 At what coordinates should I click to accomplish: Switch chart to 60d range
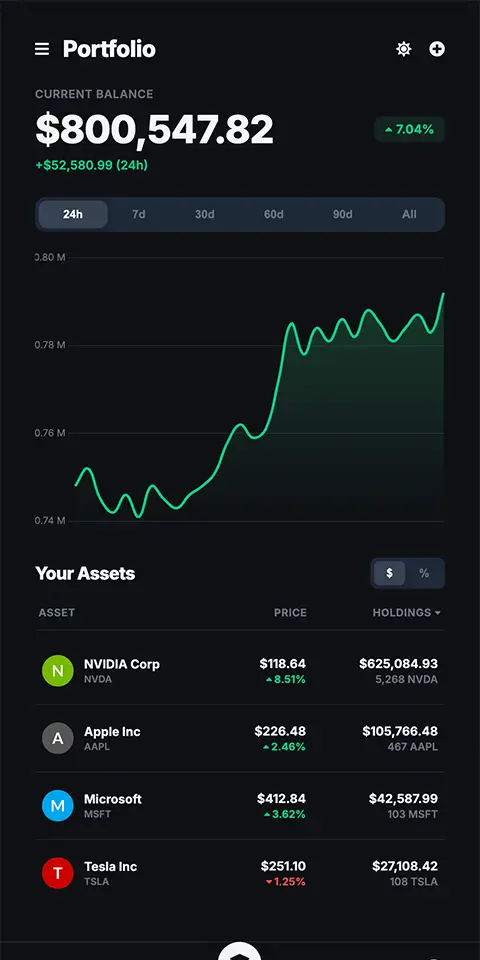coord(274,214)
